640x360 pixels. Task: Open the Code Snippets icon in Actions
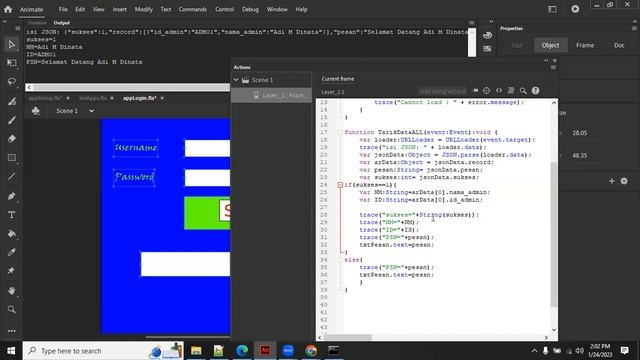coord(499,91)
